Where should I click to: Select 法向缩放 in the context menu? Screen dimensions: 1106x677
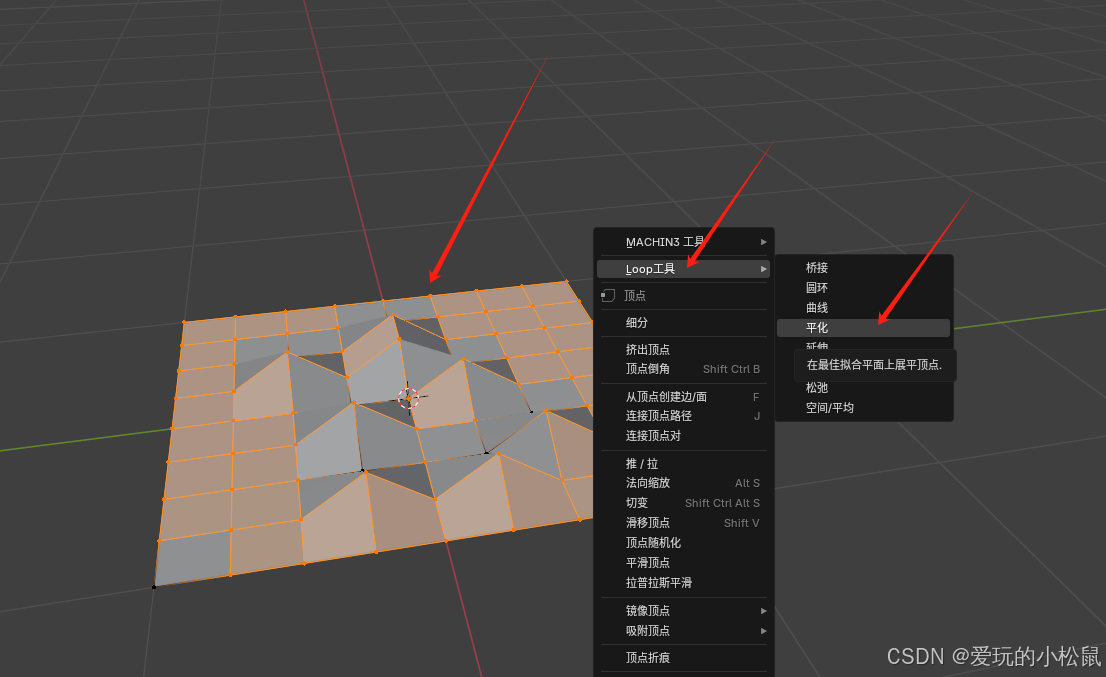coord(683,483)
